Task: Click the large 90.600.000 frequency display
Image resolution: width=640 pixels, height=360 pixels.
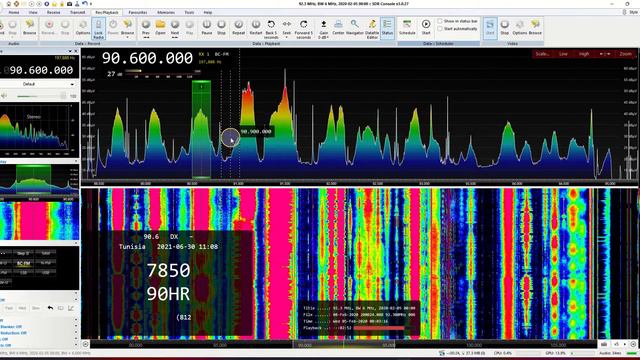Action: (147, 58)
